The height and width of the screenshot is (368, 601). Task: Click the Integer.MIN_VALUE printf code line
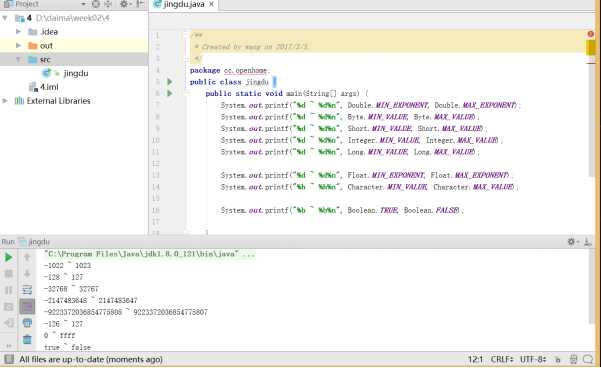[361, 140]
